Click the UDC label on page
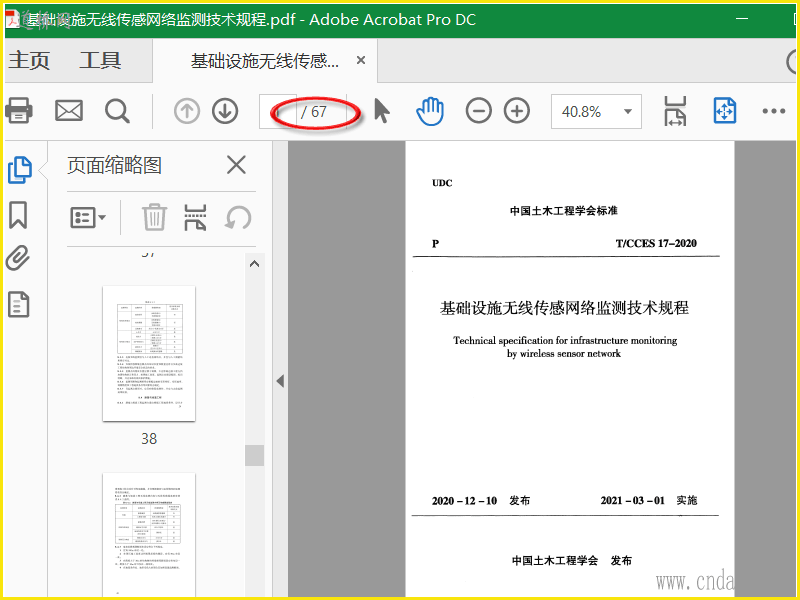 coord(442,183)
